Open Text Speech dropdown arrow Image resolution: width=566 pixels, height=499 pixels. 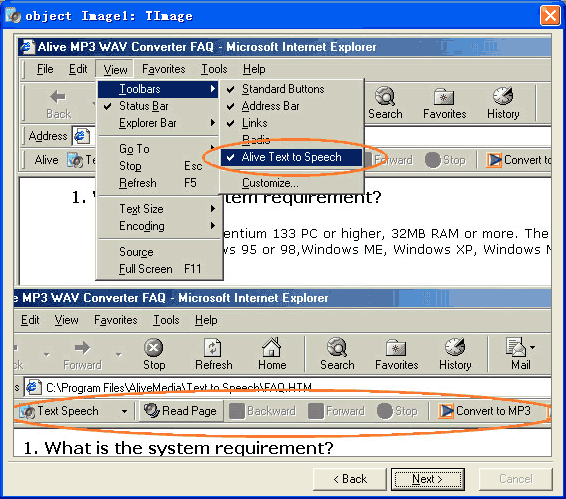coord(124,411)
